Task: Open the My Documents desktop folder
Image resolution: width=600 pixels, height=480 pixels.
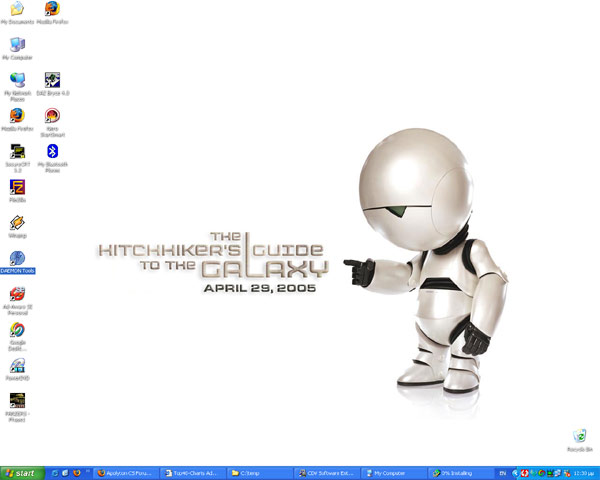Action: click(x=17, y=11)
